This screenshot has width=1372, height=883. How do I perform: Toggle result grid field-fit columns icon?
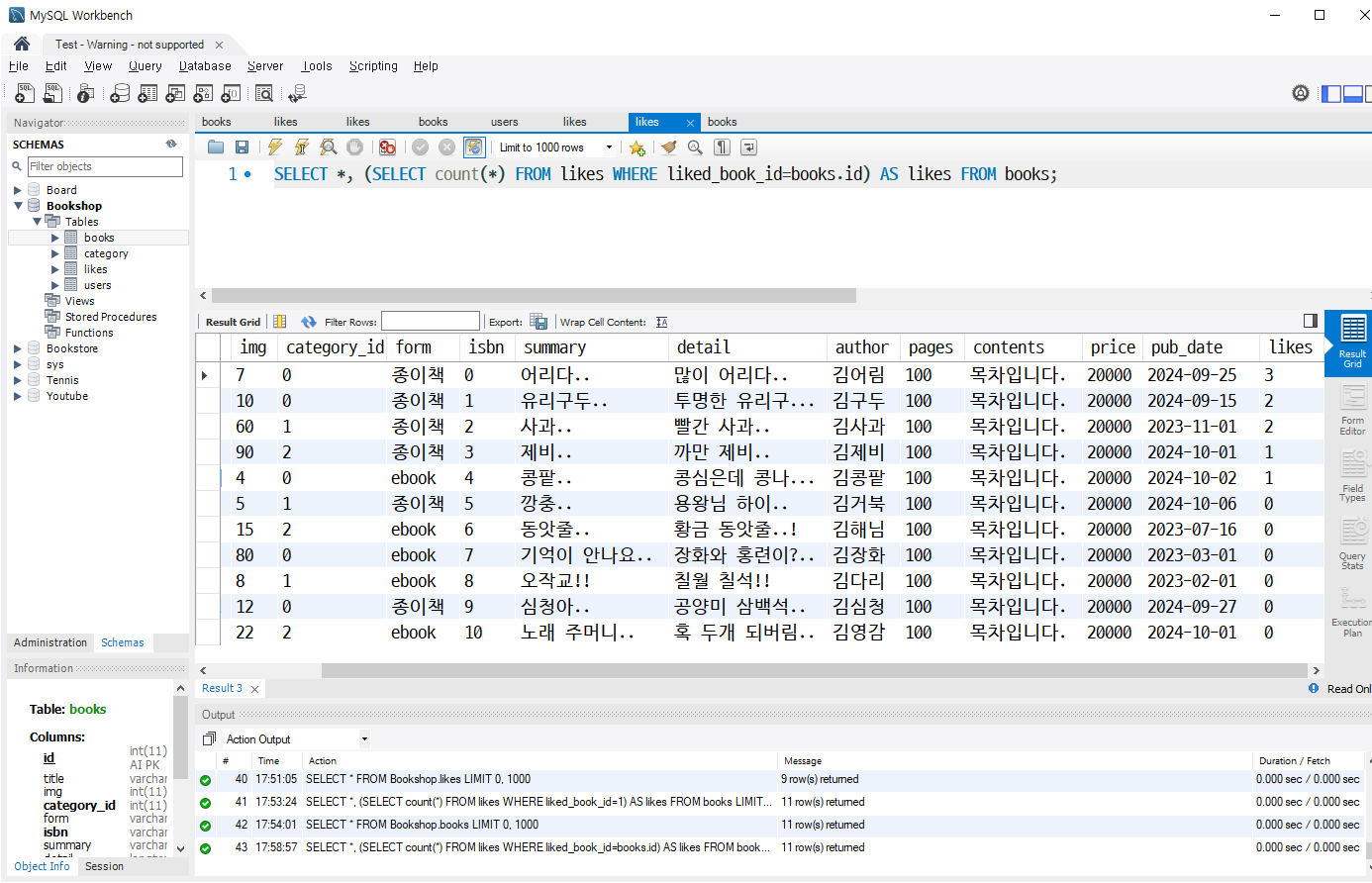pyautogui.click(x=279, y=322)
